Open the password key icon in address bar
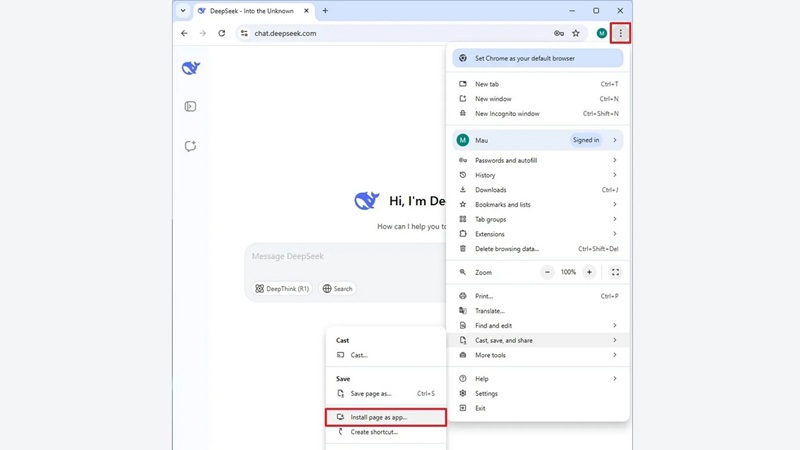Image resolution: width=800 pixels, height=450 pixels. tap(559, 33)
